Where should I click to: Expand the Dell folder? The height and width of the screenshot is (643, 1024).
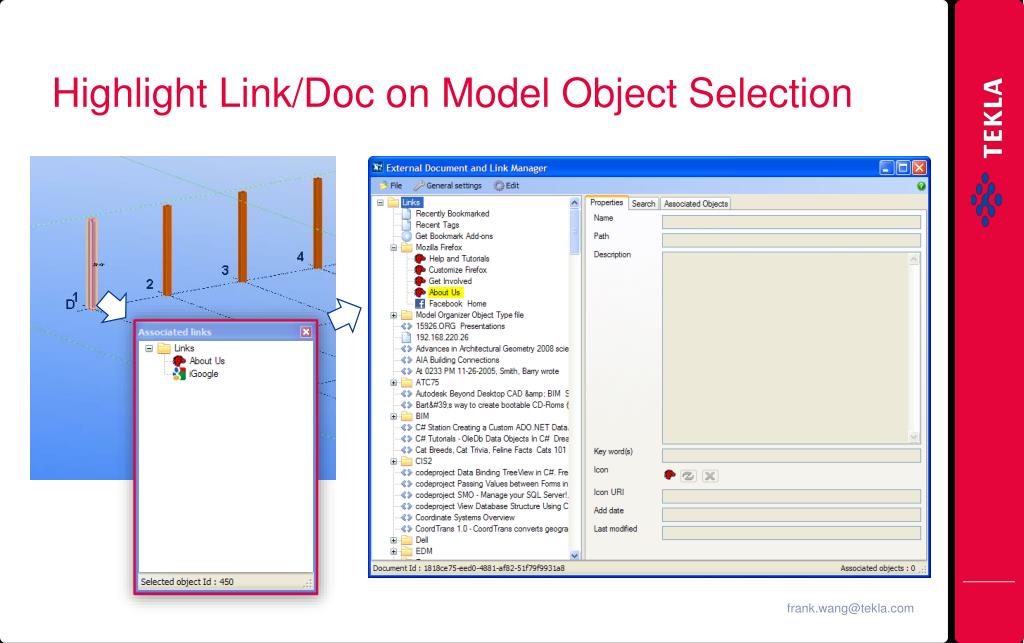pyautogui.click(x=394, y=540)
